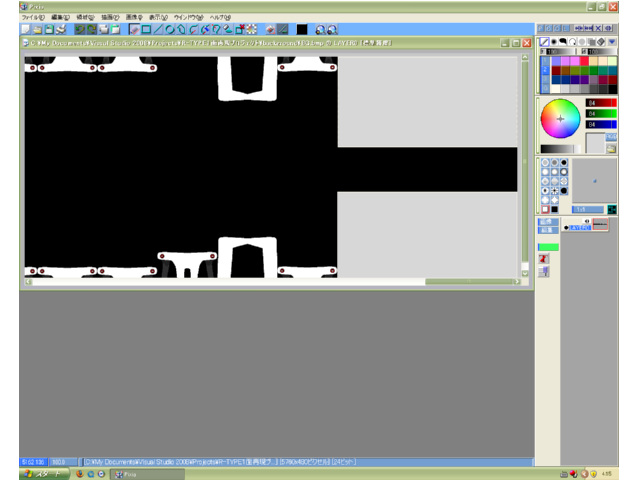The width and height of the screenshot is (640, 480).
Task: Click the teal grid pattern icon
Action: click(612, 209)
